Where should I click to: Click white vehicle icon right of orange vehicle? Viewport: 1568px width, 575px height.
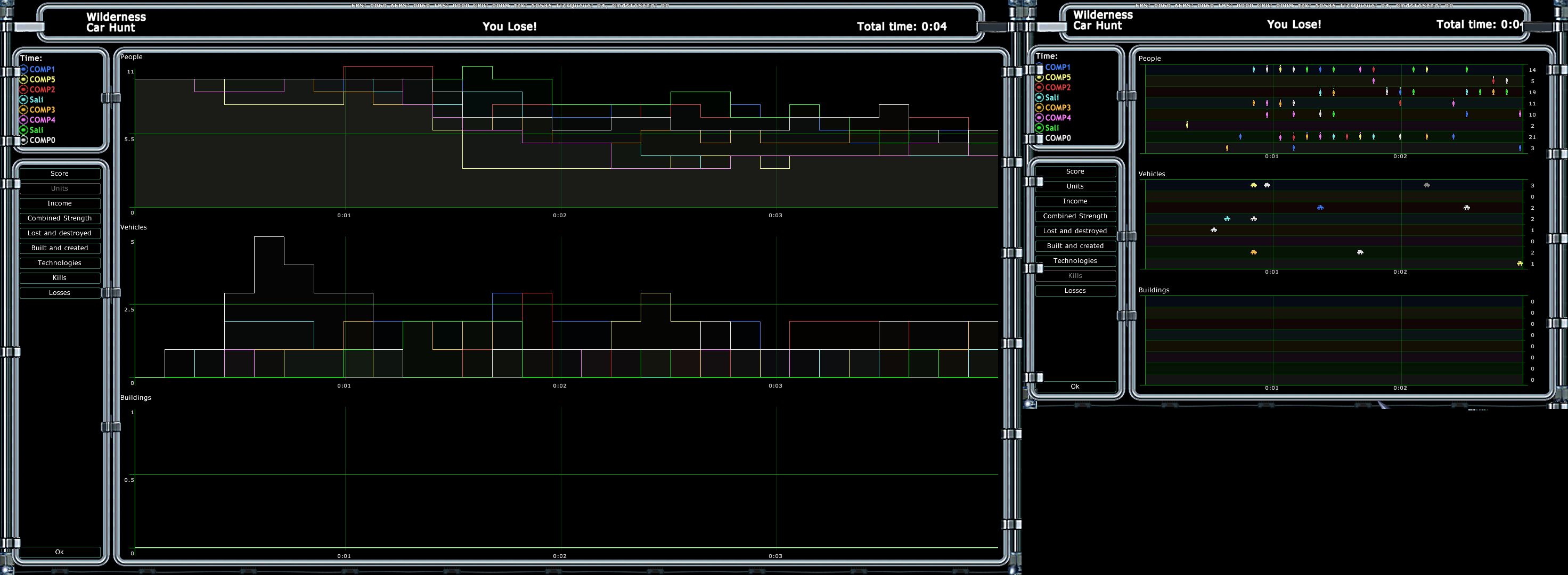(x=1360, y=252)
